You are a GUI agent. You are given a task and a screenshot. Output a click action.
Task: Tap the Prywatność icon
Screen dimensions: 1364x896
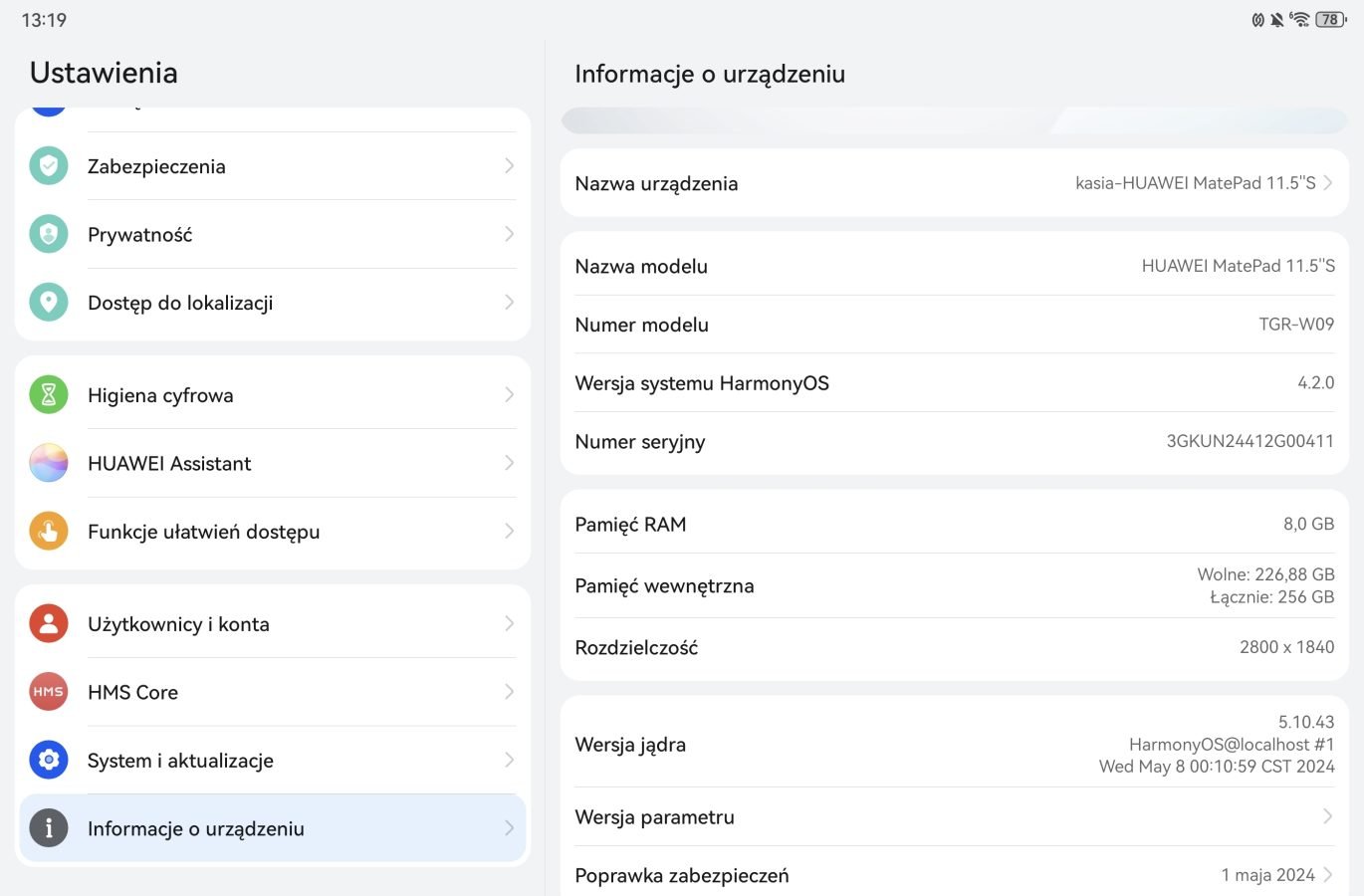click(49, 234)
